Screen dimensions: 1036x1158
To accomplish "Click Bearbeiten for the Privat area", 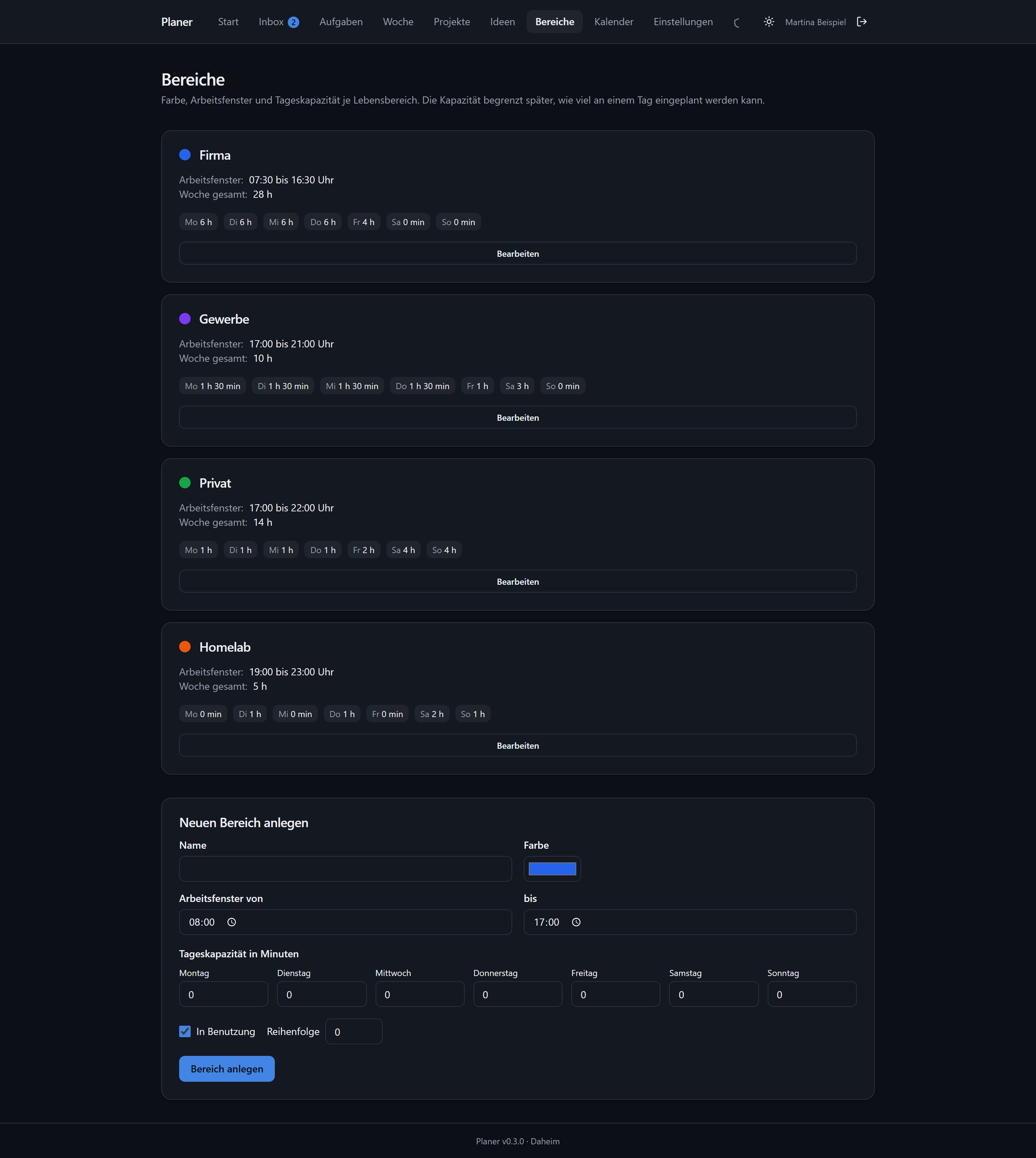I will [517, 581].
